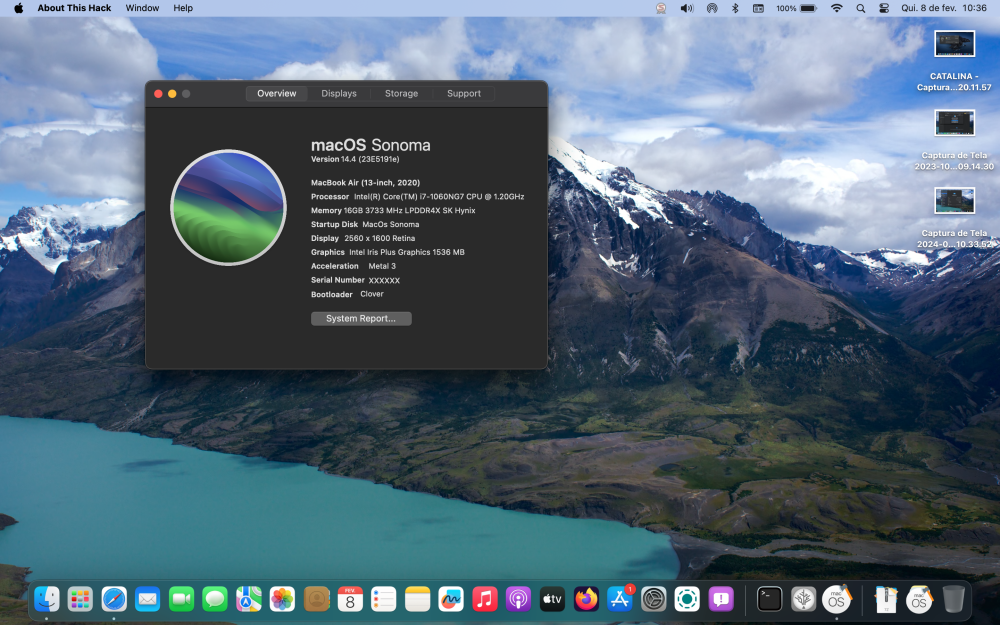Image resolution: width=1000 pixels, height=625 pixels.
Task: Open Control Center in menu bar
Action: (884, 8)
